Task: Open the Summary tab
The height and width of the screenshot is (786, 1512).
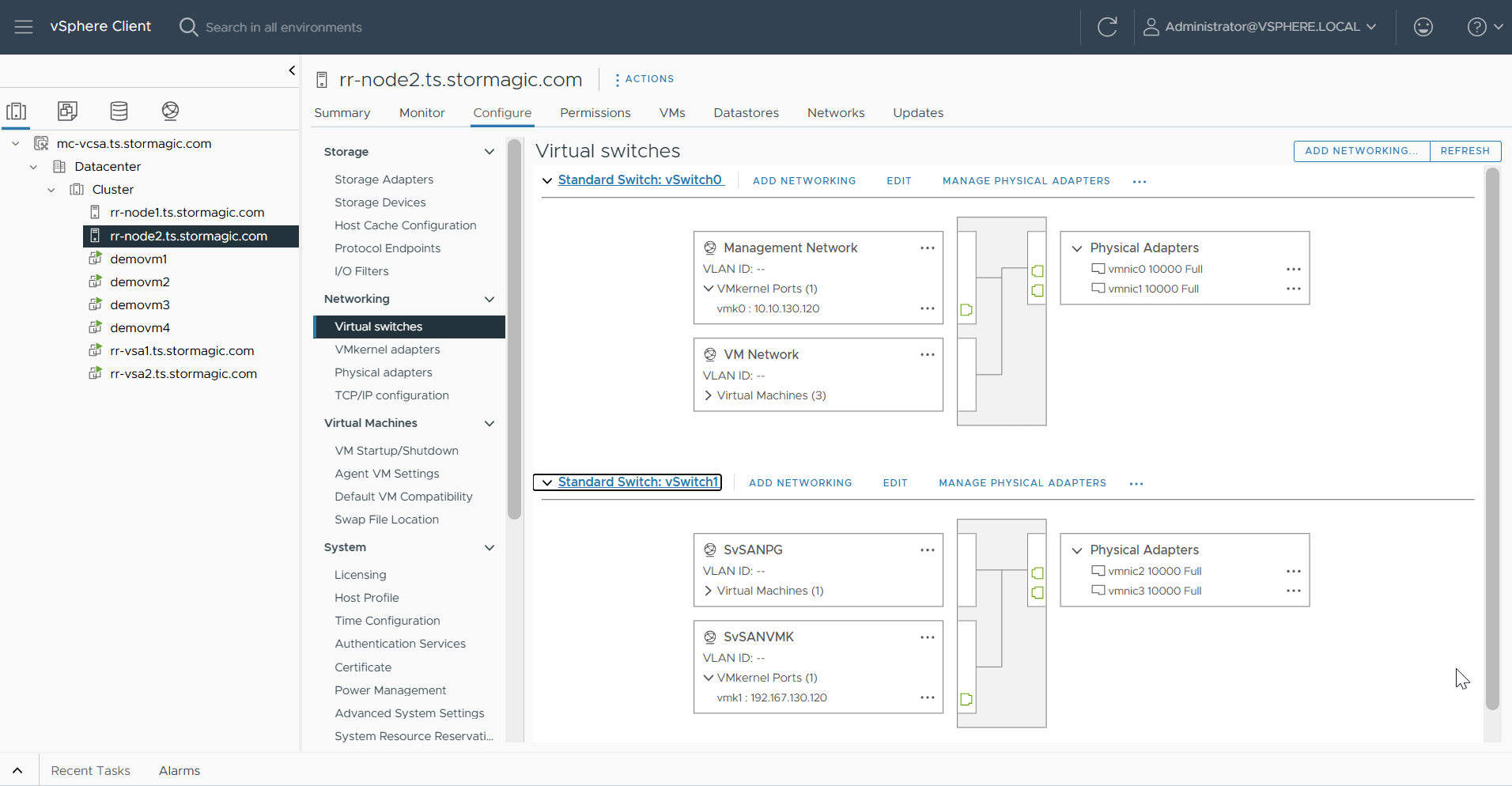Action: pyautogui.click(x=342, y=113)
